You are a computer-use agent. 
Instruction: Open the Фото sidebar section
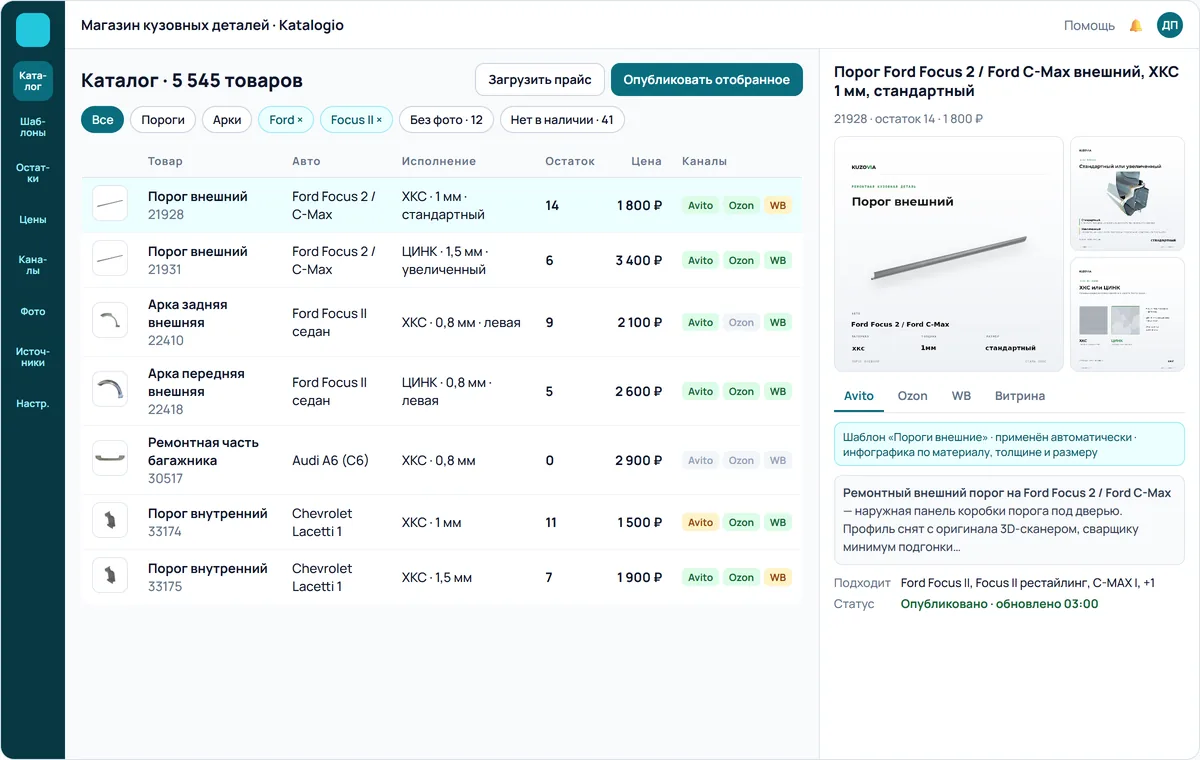33,311
